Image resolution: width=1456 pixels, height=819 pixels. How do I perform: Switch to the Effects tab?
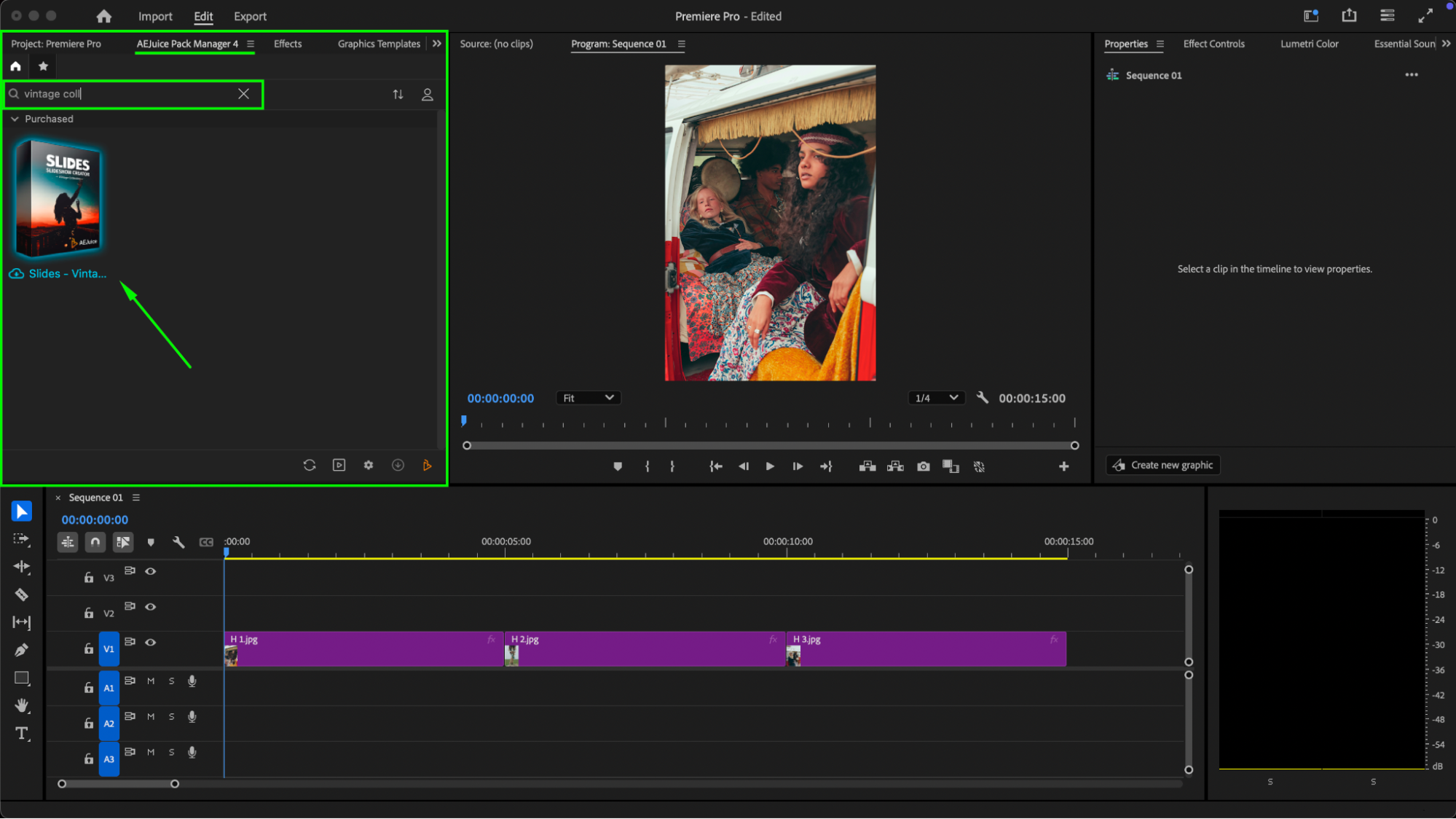pyautogui.click(x=288, y=44)
